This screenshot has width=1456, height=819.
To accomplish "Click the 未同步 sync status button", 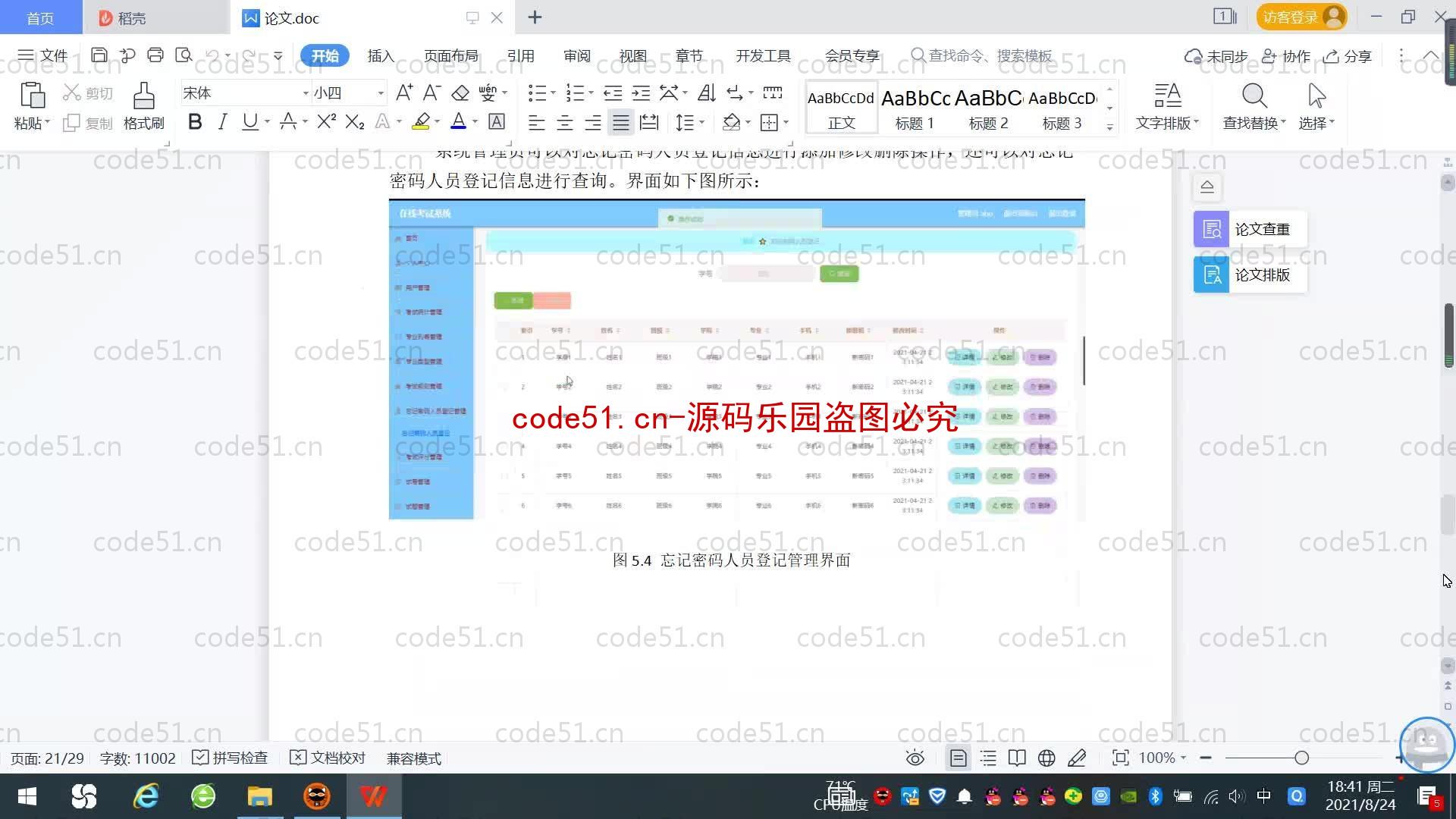I will [1216, 56].
